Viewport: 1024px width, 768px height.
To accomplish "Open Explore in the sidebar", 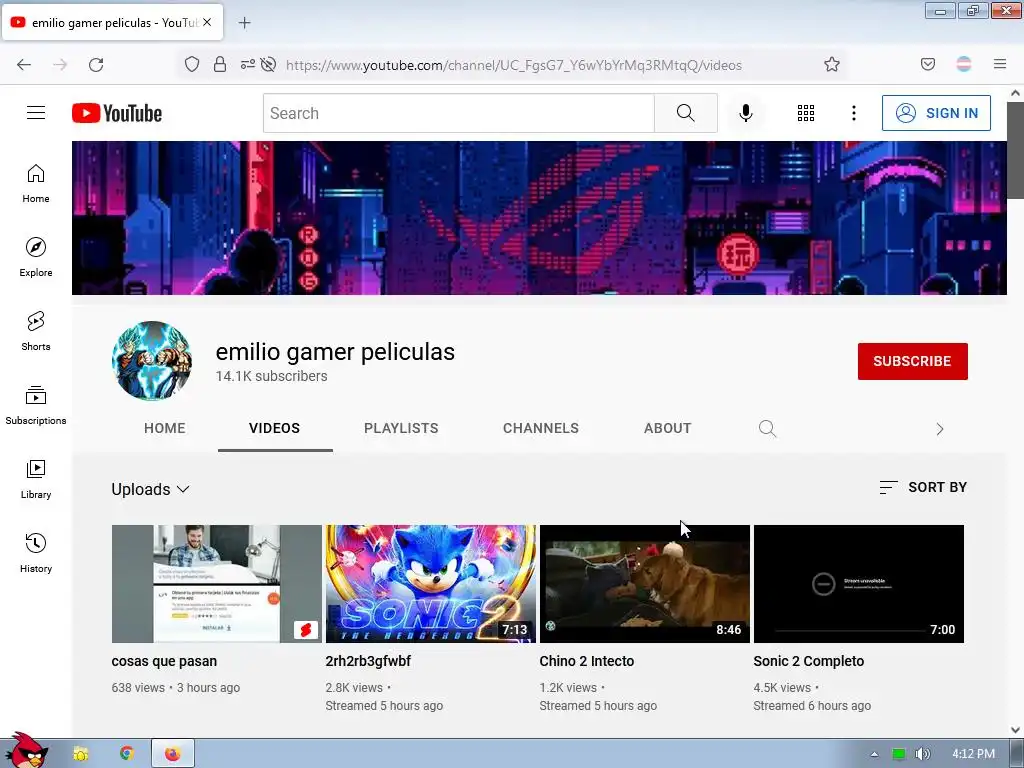I will [x=36, y=257].
